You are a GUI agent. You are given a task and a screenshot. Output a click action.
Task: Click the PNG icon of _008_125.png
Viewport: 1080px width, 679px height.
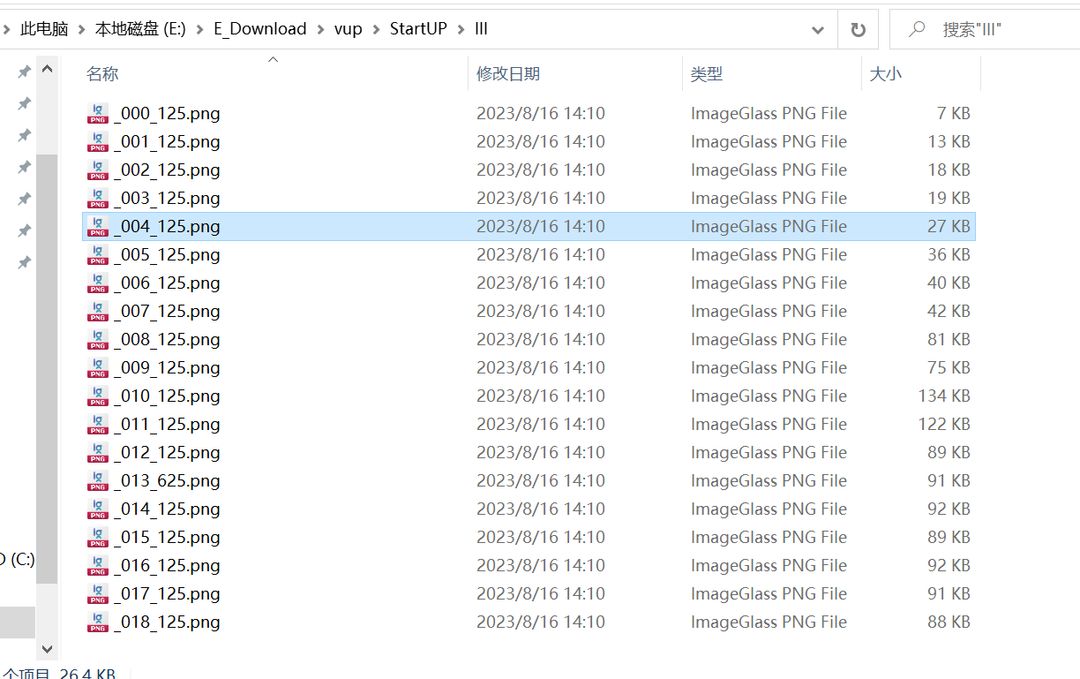pyautogui.click(x=98, y=340)
